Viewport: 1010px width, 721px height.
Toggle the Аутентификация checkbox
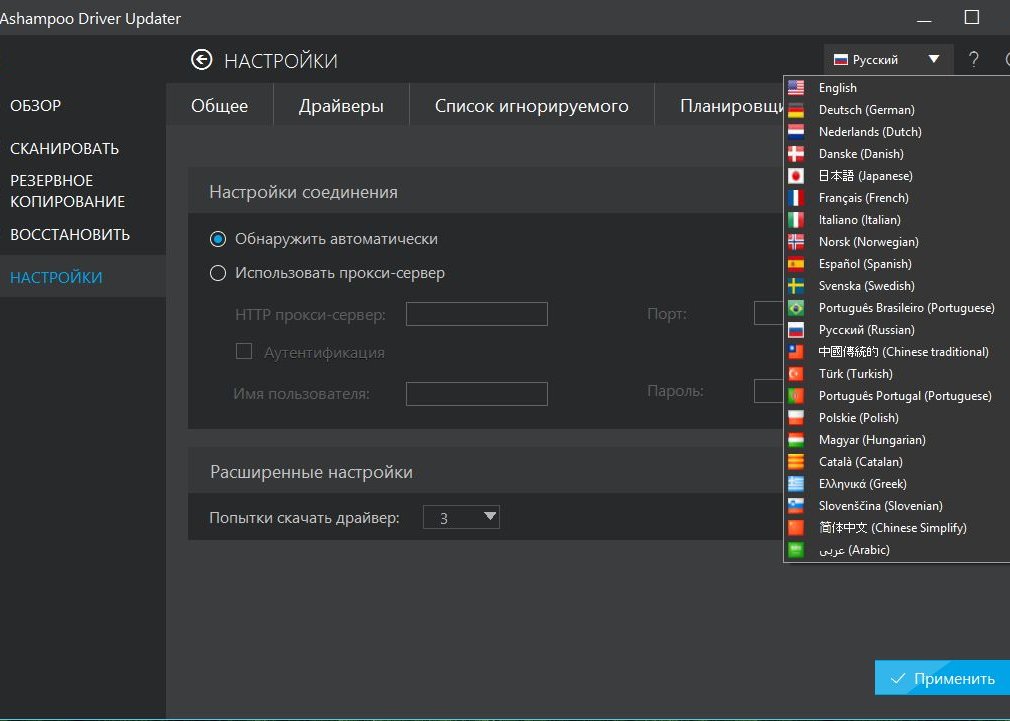[243, 351]
